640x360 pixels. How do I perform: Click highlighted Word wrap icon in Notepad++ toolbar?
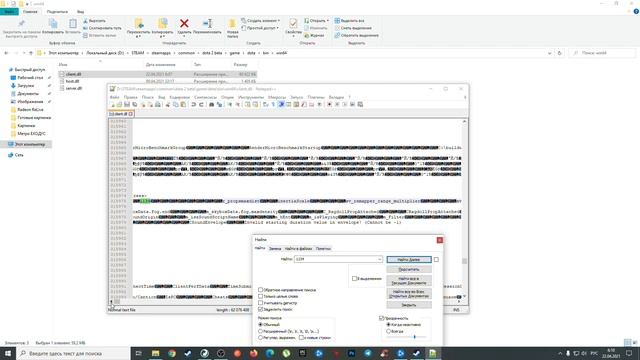(x=281, y=104)
